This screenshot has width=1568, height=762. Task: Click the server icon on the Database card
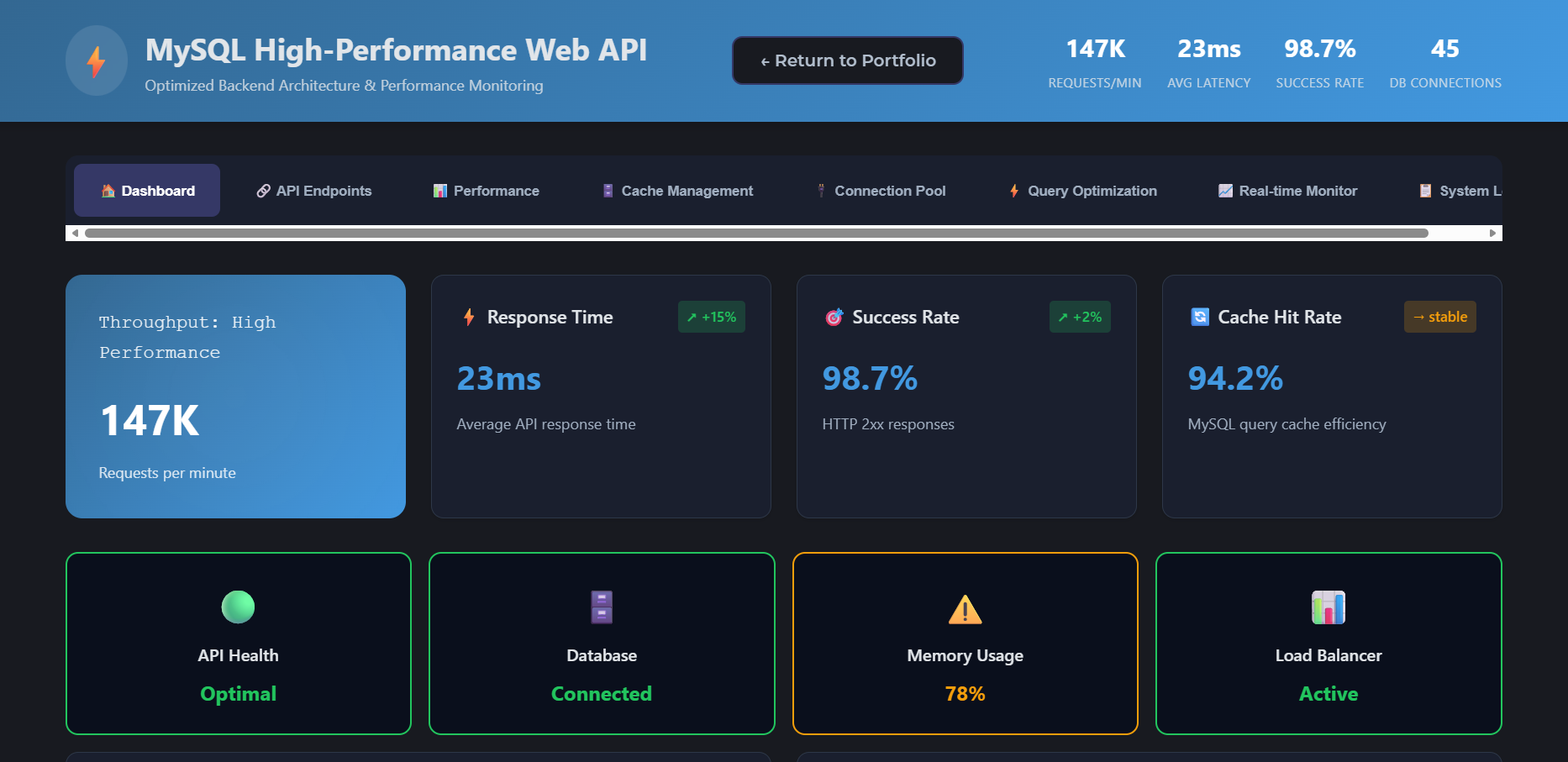pyautogui.click(x=601, y=607)
